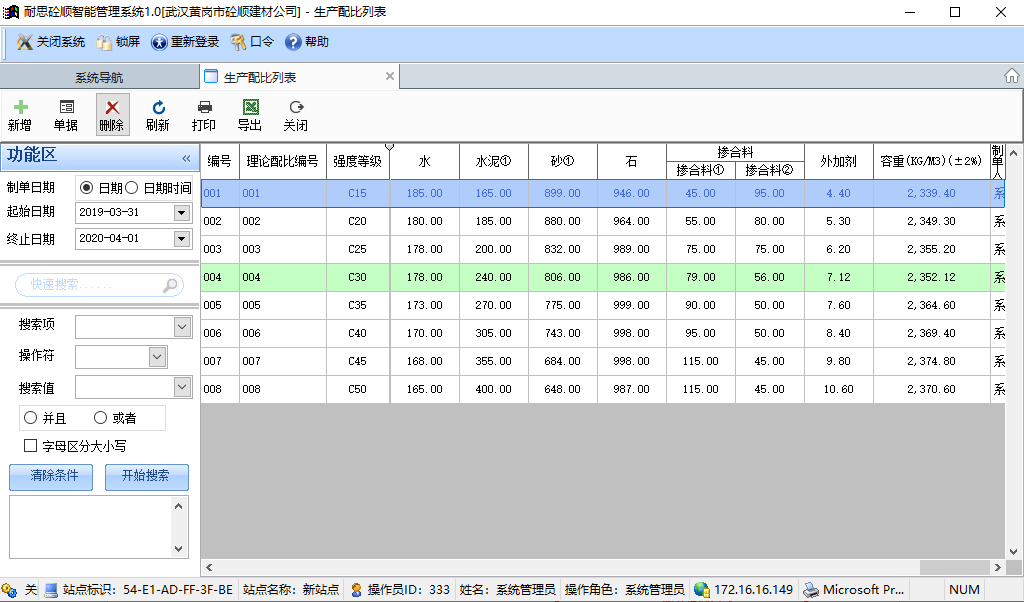Viewport: 1024px width, 602px height.
Task: Export data with 导出 Excel icon
Action: tap(250, 107)
